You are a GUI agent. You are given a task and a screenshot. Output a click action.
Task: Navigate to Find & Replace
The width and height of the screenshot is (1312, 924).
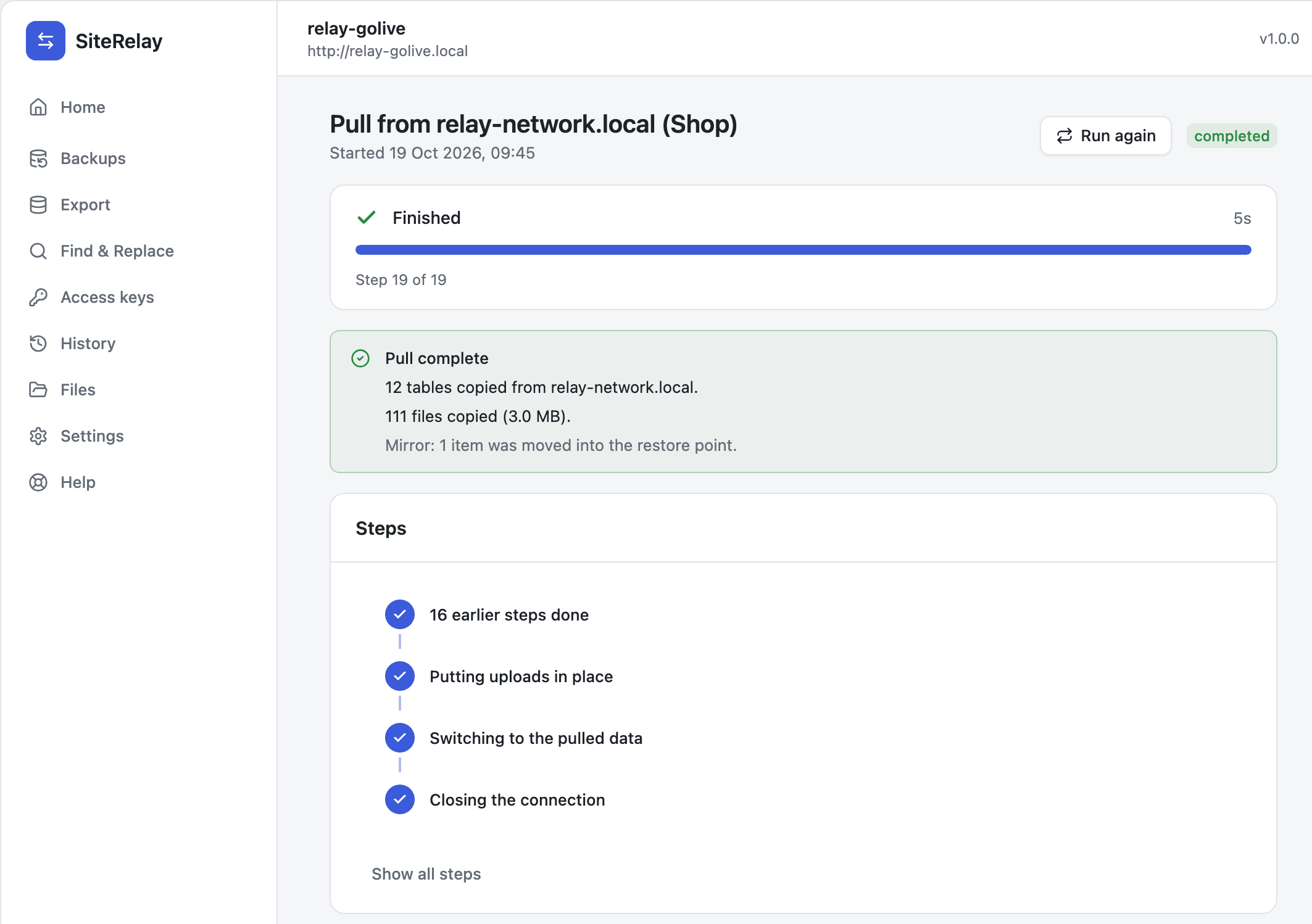[117, 251]
